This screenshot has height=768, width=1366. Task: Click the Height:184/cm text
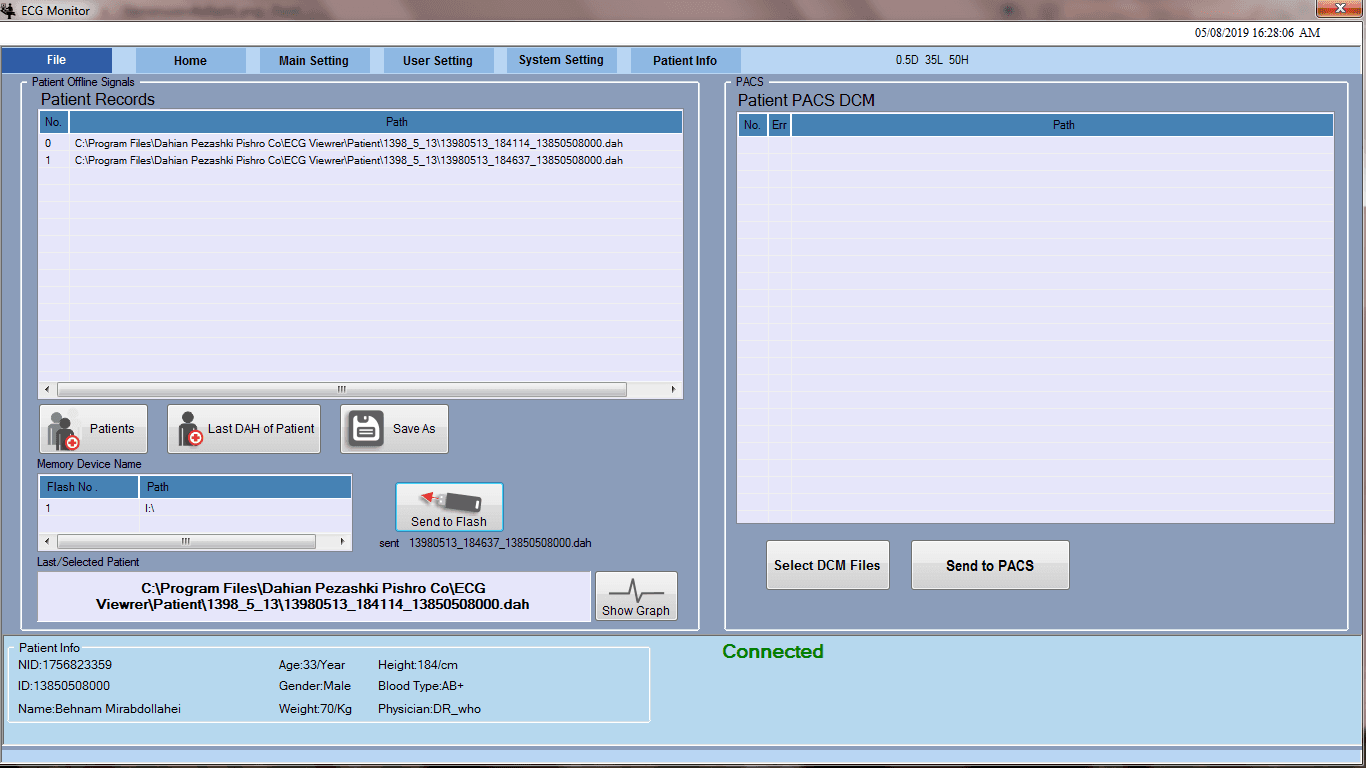point(418,665)
